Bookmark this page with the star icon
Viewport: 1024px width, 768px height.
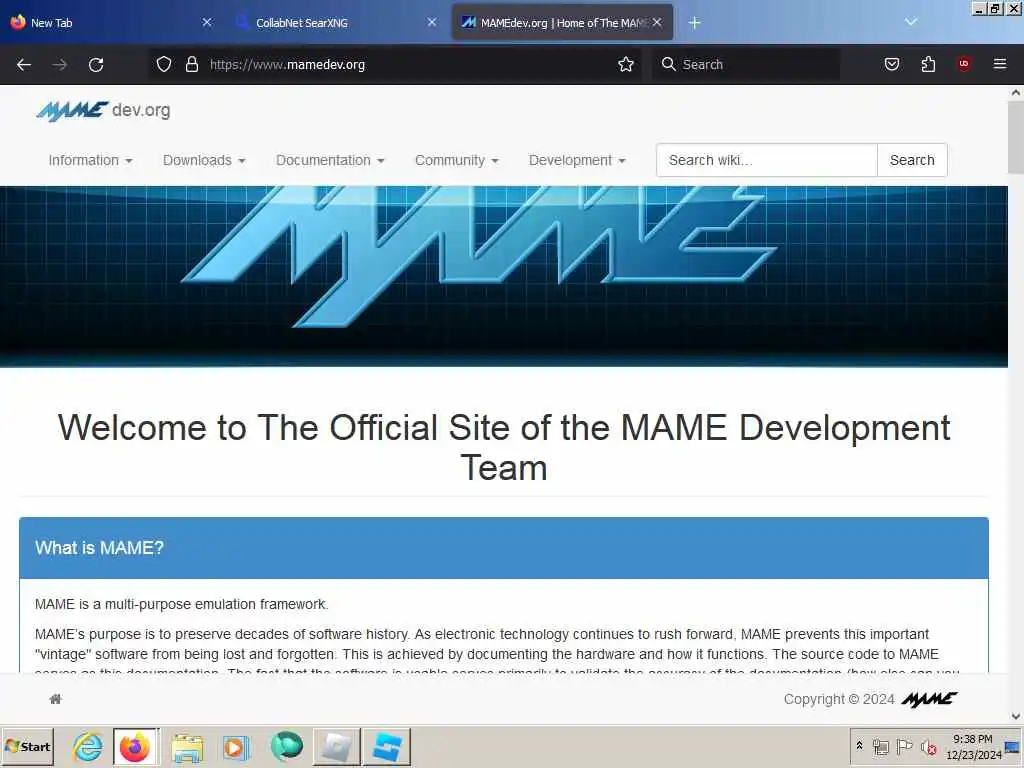[626, 64]
